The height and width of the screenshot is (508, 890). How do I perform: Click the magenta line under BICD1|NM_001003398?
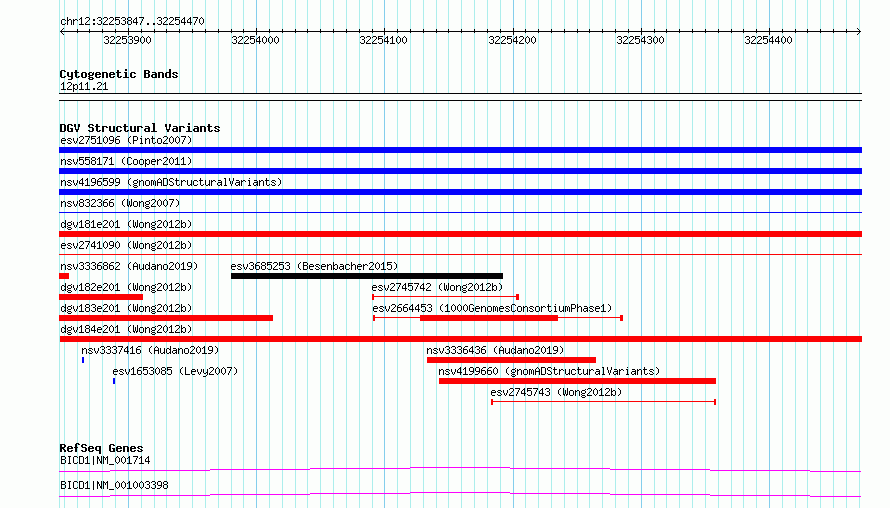[x=460, y=494]
